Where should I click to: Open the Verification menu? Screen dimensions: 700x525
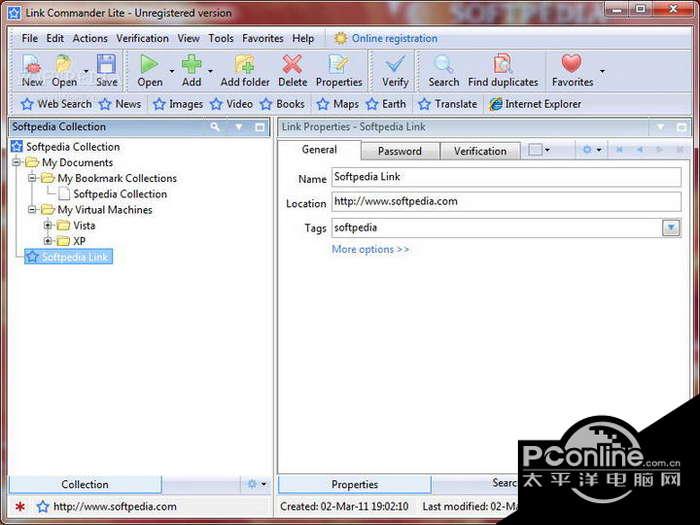[x=142, y=38]
